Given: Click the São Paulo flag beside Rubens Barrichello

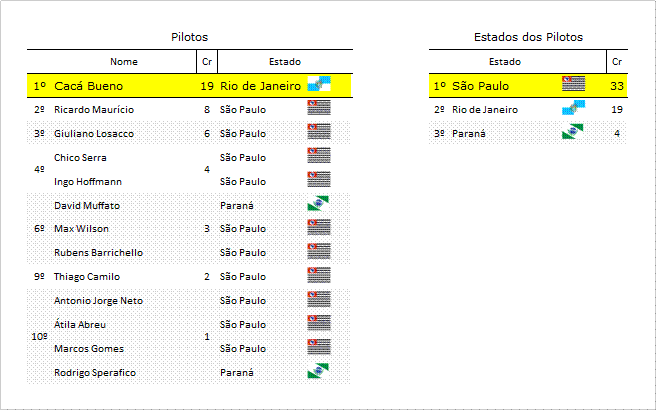Looking at the screenshot, I should click(319, 251).
